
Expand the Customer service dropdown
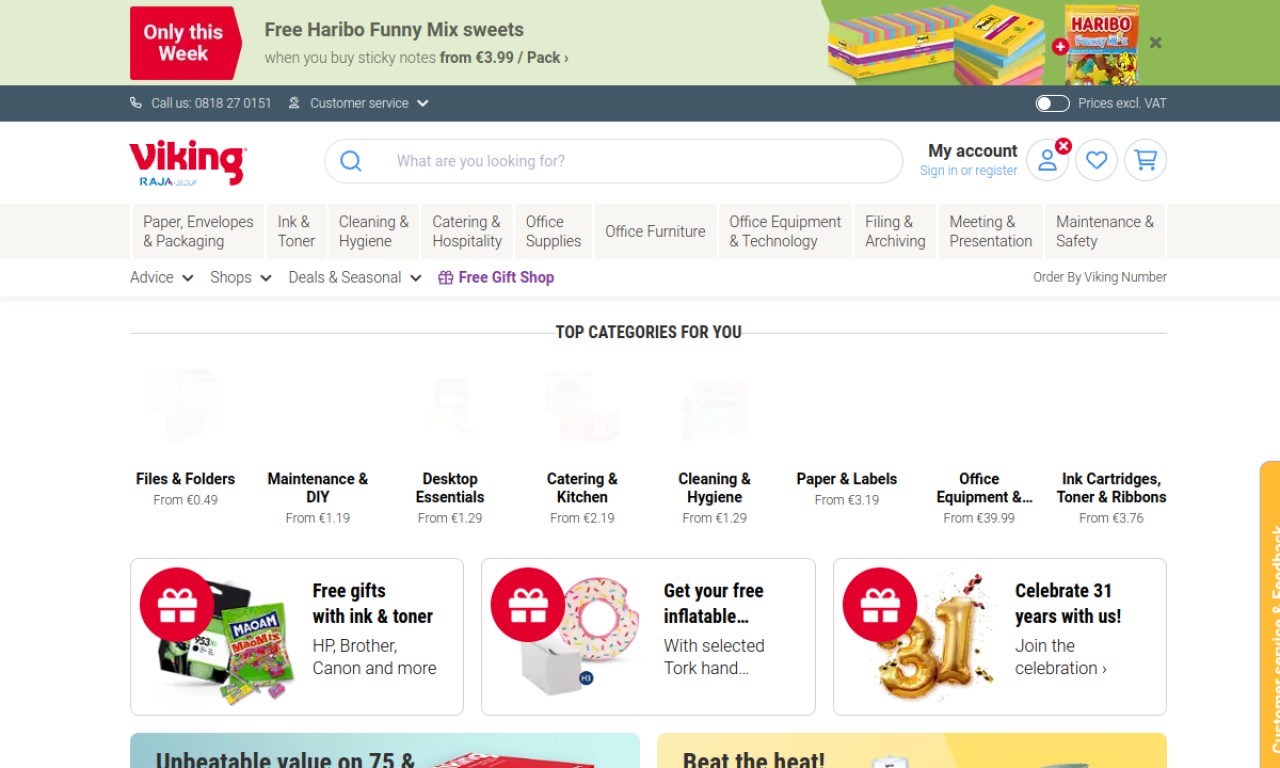(359, 103)
